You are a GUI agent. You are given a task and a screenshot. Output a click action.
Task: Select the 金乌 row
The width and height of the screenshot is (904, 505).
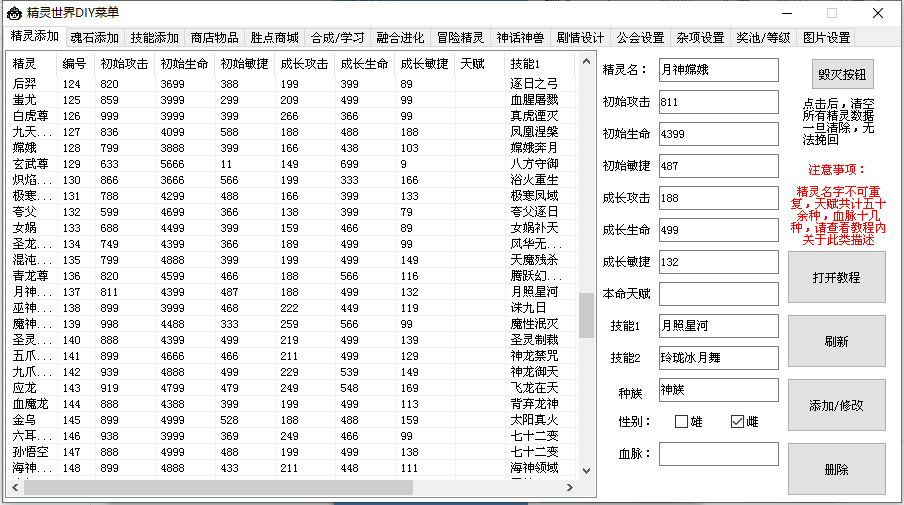(x=291, y=420)
